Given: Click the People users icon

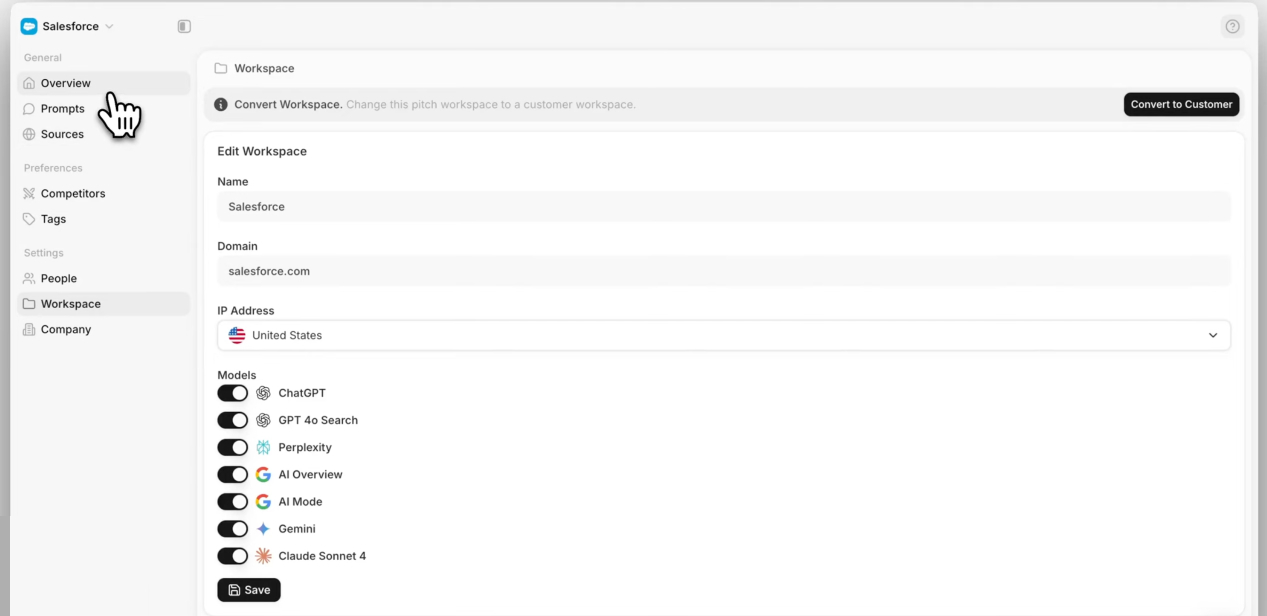Looking at the screenshot, I should tap(29, 279).
